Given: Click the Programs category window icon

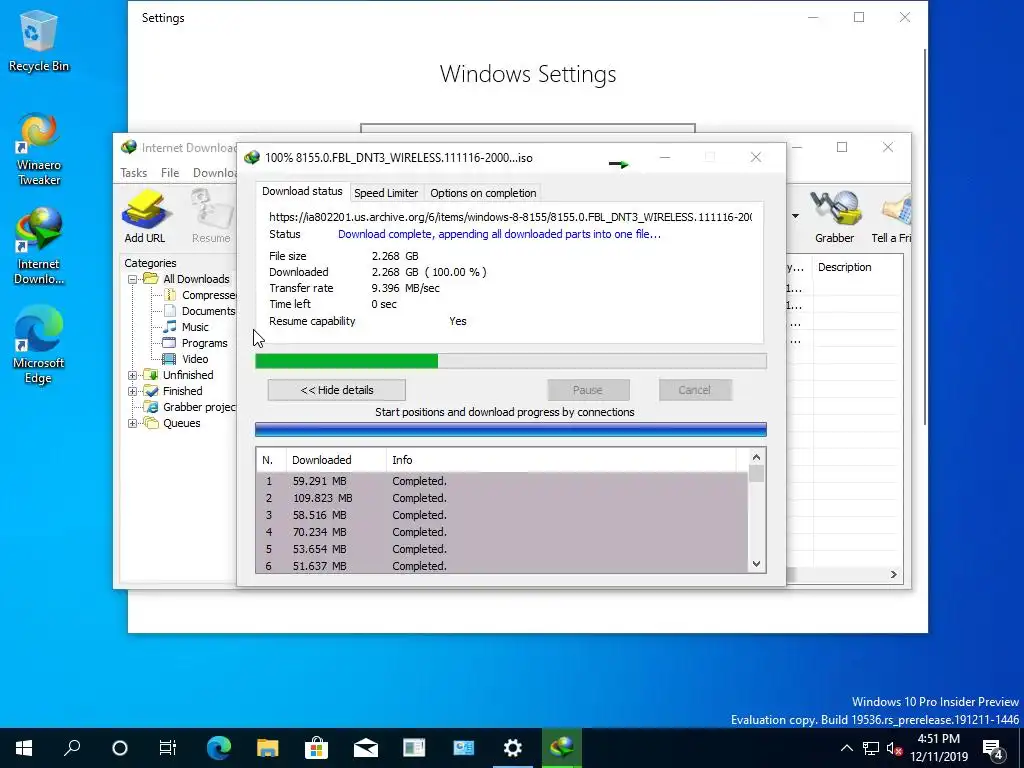Looking at the screenshot, I should (x=169, y=343).
